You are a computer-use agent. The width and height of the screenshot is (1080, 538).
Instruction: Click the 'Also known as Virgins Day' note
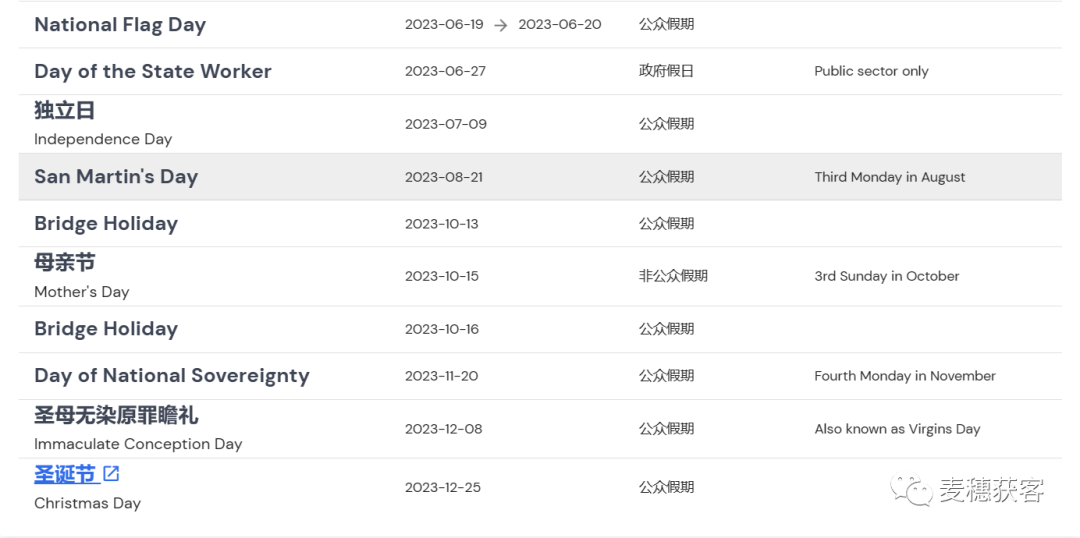point(897,429)
